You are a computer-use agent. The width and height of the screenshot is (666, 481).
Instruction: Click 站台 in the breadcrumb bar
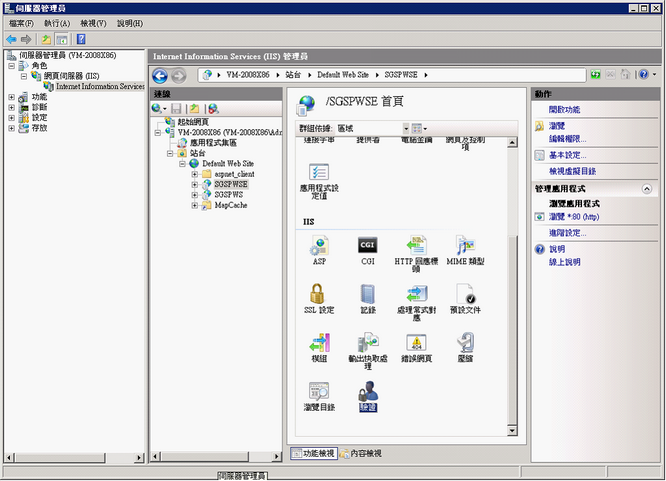[x=293, y=75]
